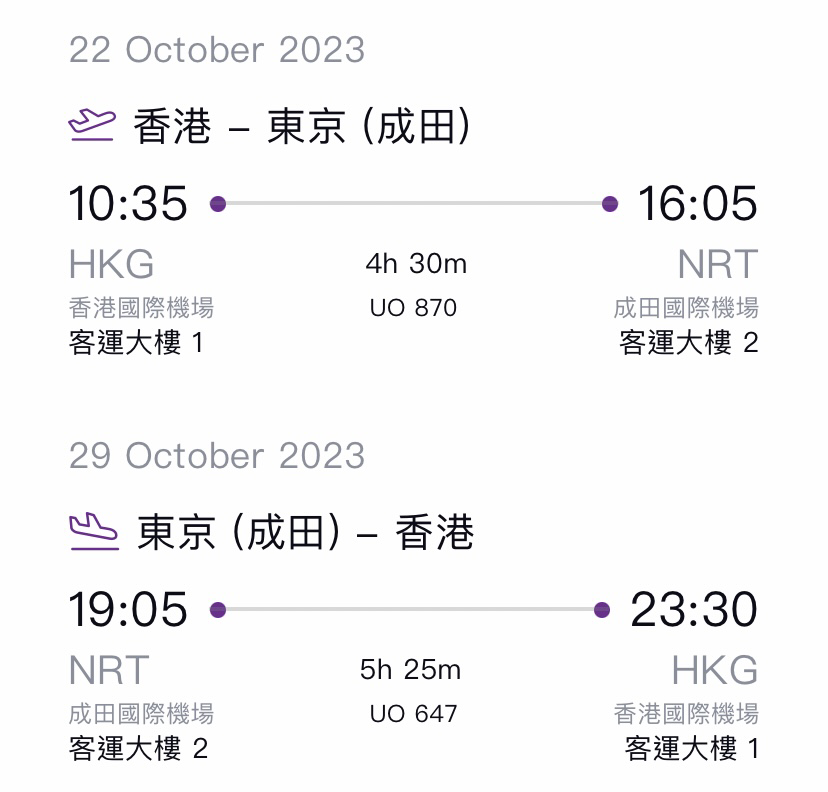Select the 29 October 2023 date

(217, 456)
